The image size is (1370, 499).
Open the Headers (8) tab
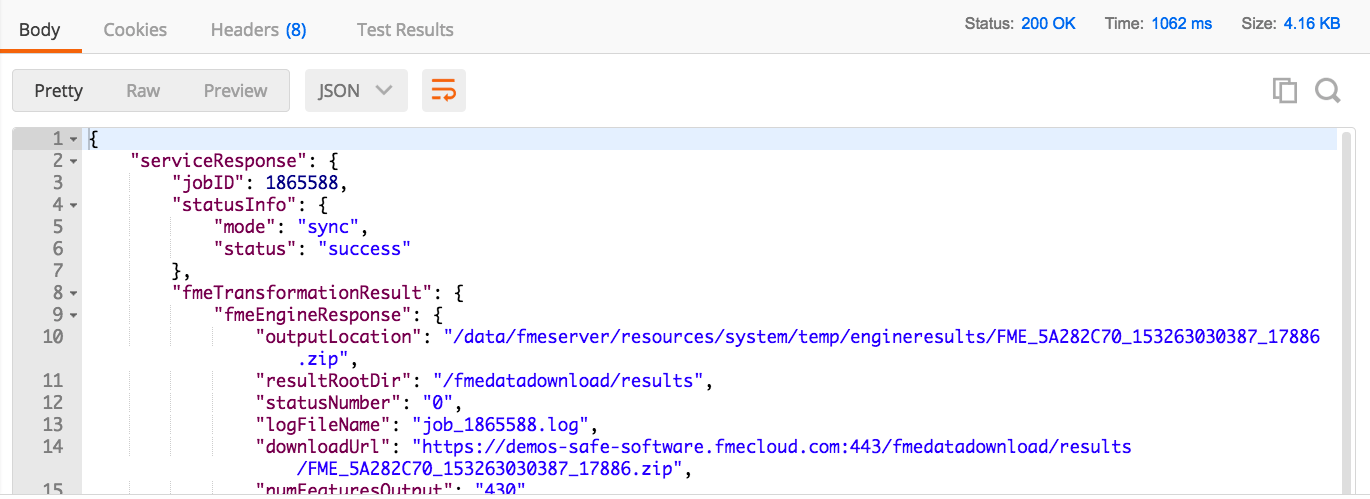pos(258,30)
